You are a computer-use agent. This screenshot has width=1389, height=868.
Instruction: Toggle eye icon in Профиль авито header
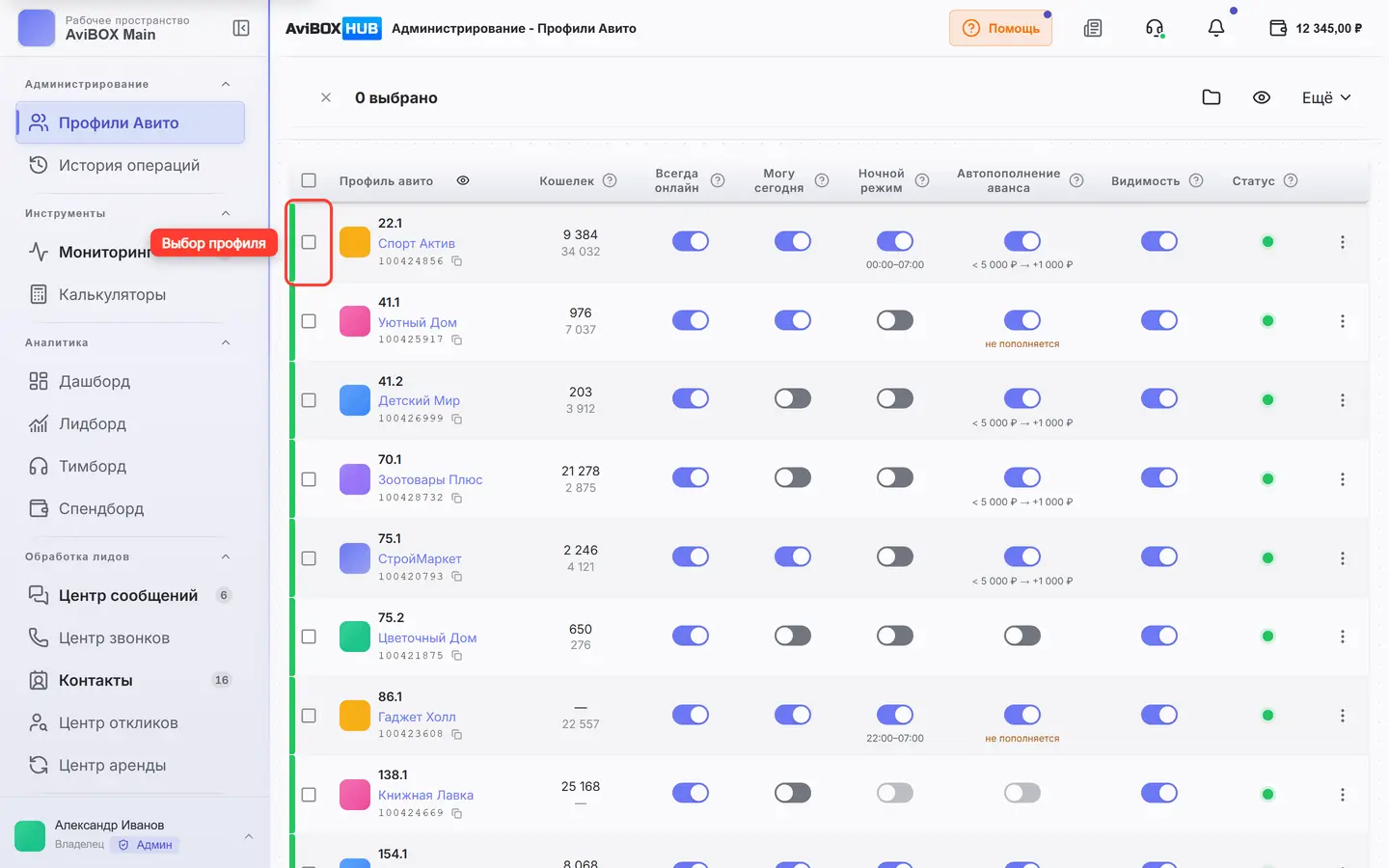point(463,180)
